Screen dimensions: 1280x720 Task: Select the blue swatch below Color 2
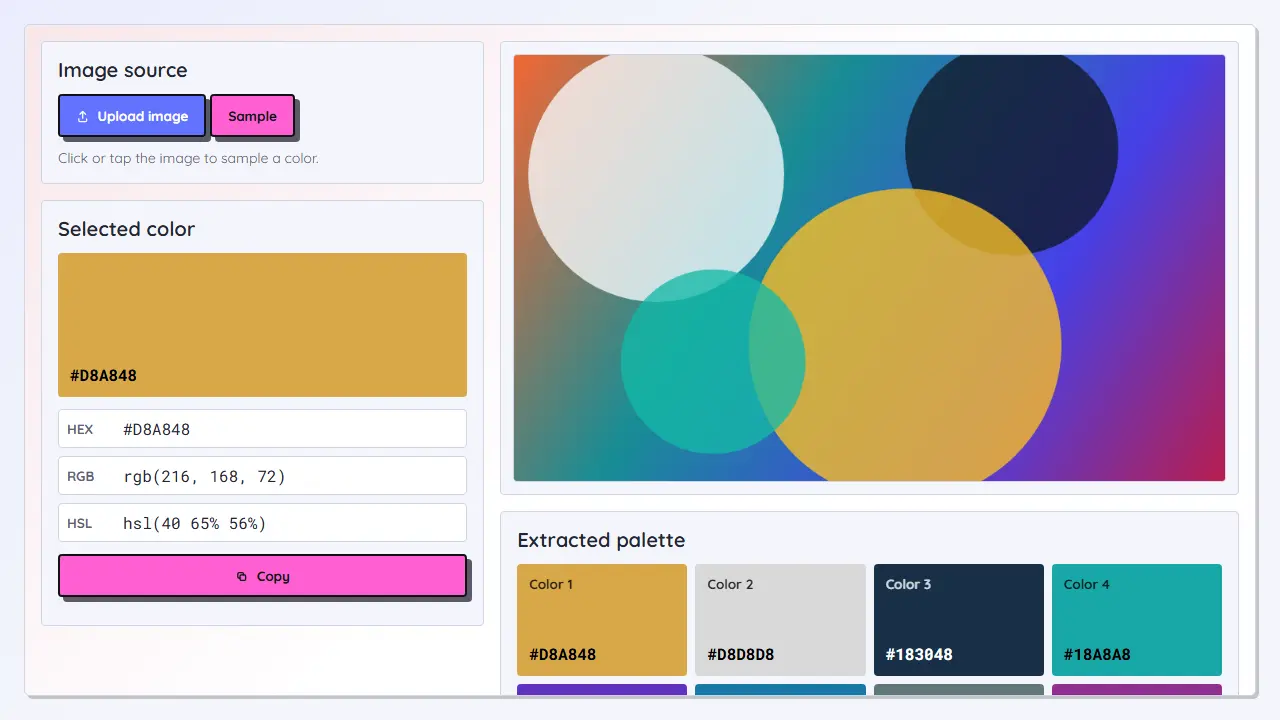click(x=780, y=689)
